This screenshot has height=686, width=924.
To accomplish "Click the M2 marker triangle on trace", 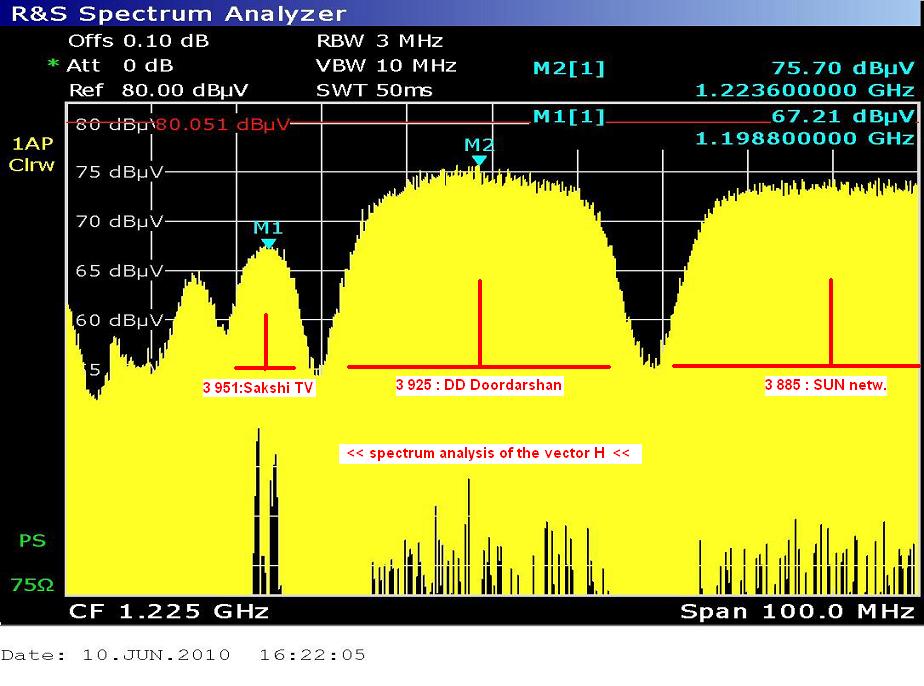I will pyautogui.click(x=480, y=160).
